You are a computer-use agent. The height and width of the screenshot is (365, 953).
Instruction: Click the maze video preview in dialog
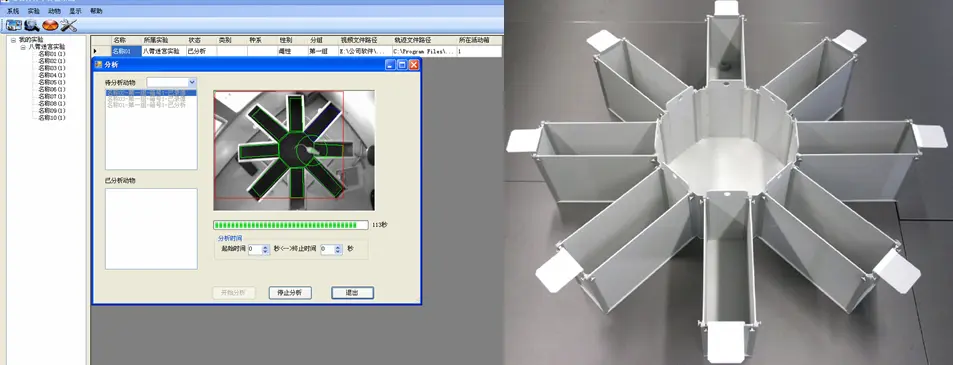tap(294, 150)
